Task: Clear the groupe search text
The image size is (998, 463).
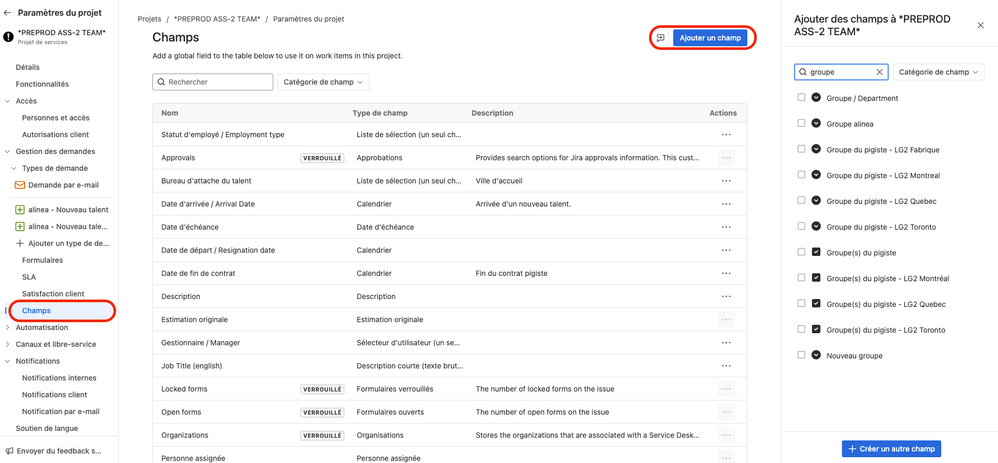Action: coord(880,73)
